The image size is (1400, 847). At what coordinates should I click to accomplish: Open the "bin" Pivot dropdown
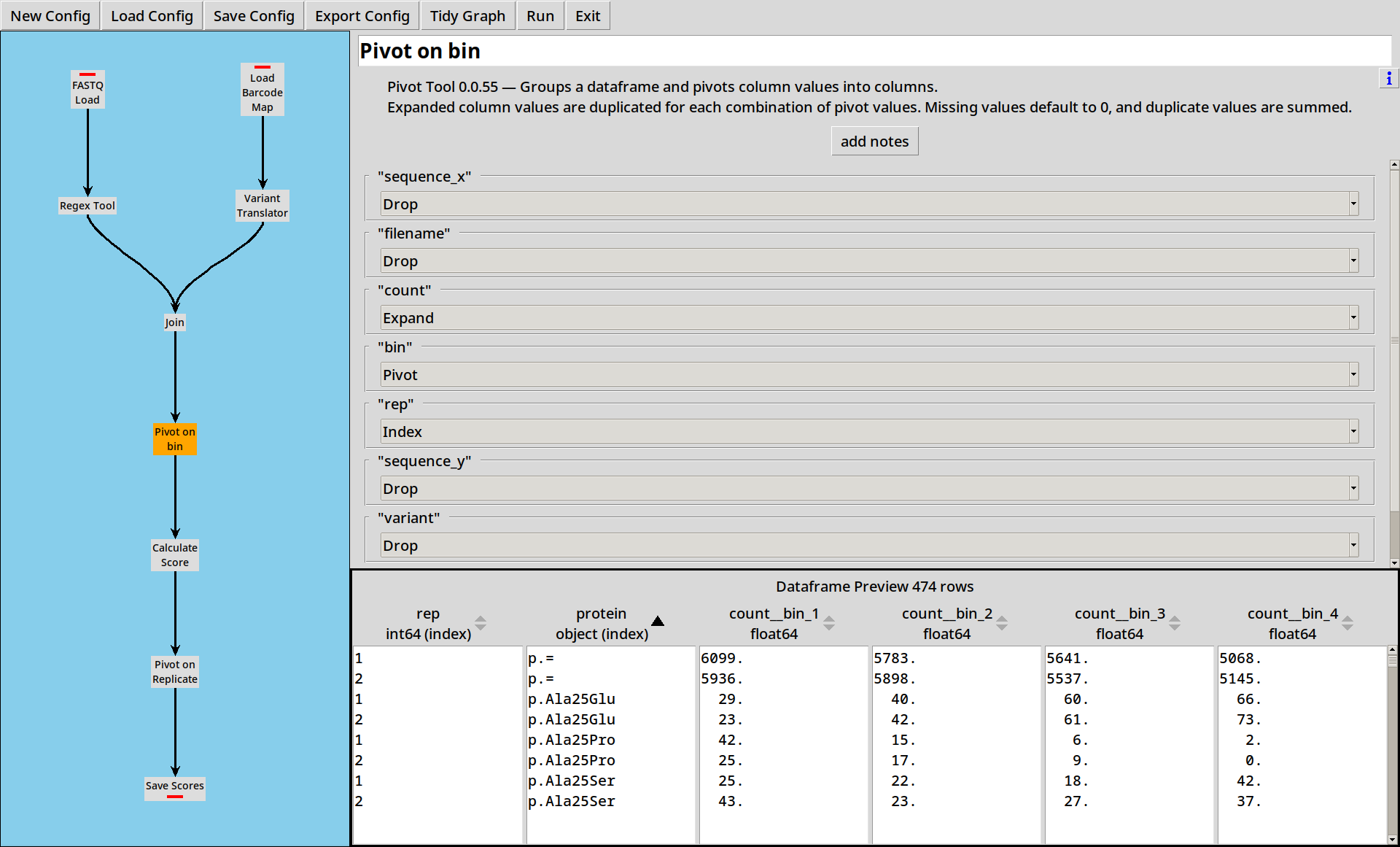click(869, 375)
